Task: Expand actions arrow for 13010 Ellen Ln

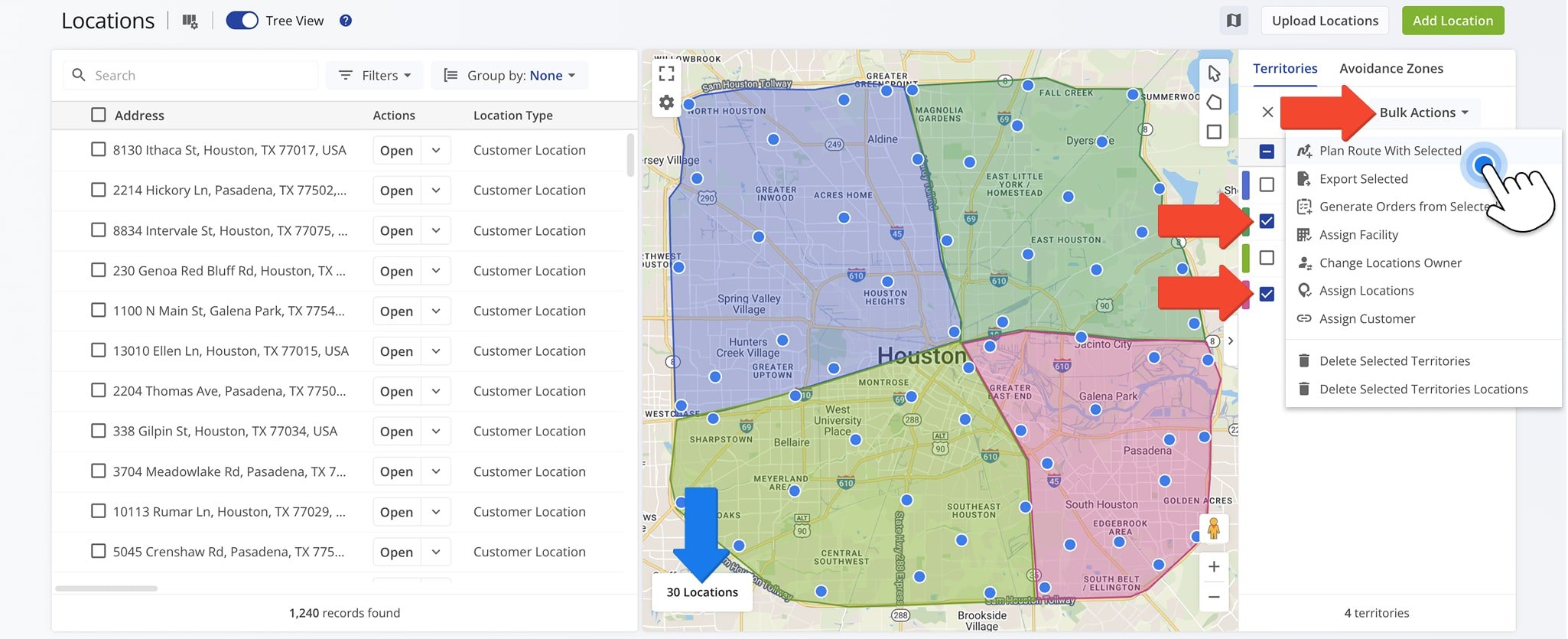Action: (x=436, y=350)
